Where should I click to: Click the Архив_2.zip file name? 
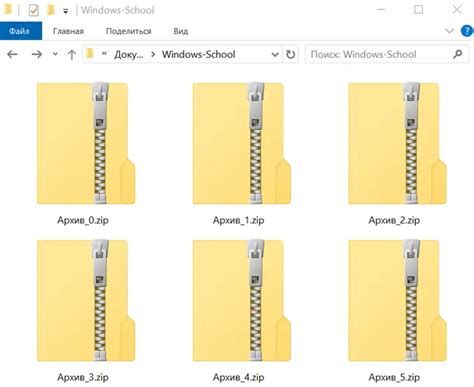pos(394,220)
